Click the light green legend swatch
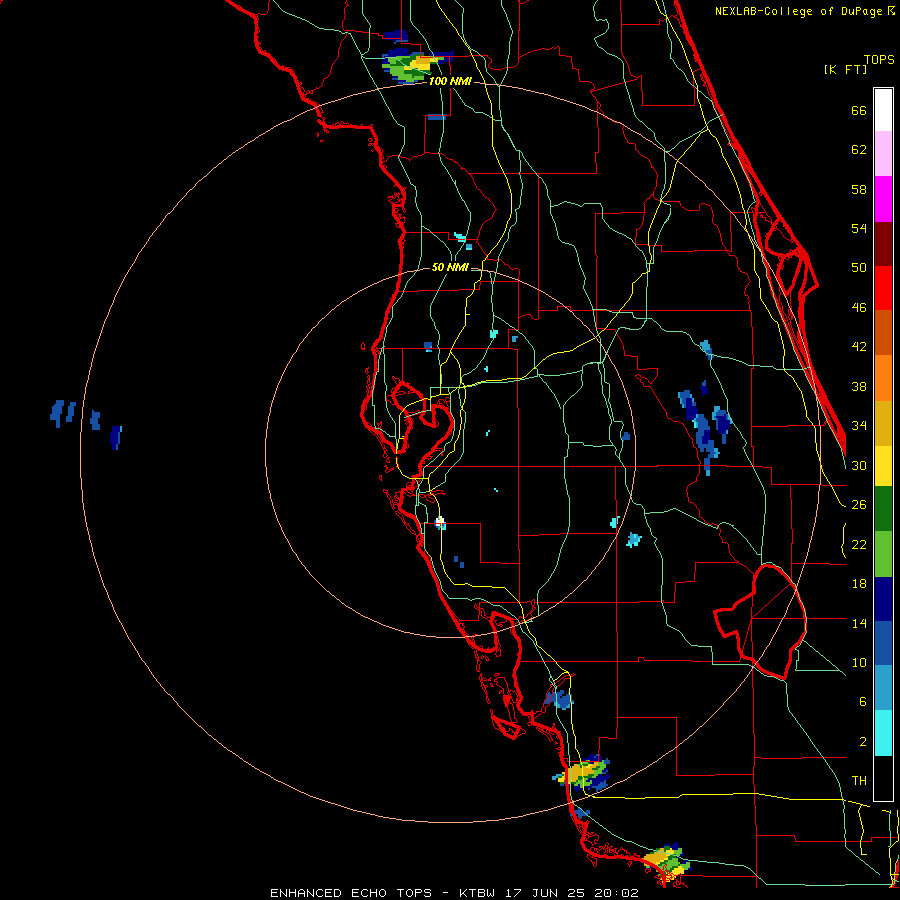Image resolution: width=900 pixels, height=900 pixels. 883,554
